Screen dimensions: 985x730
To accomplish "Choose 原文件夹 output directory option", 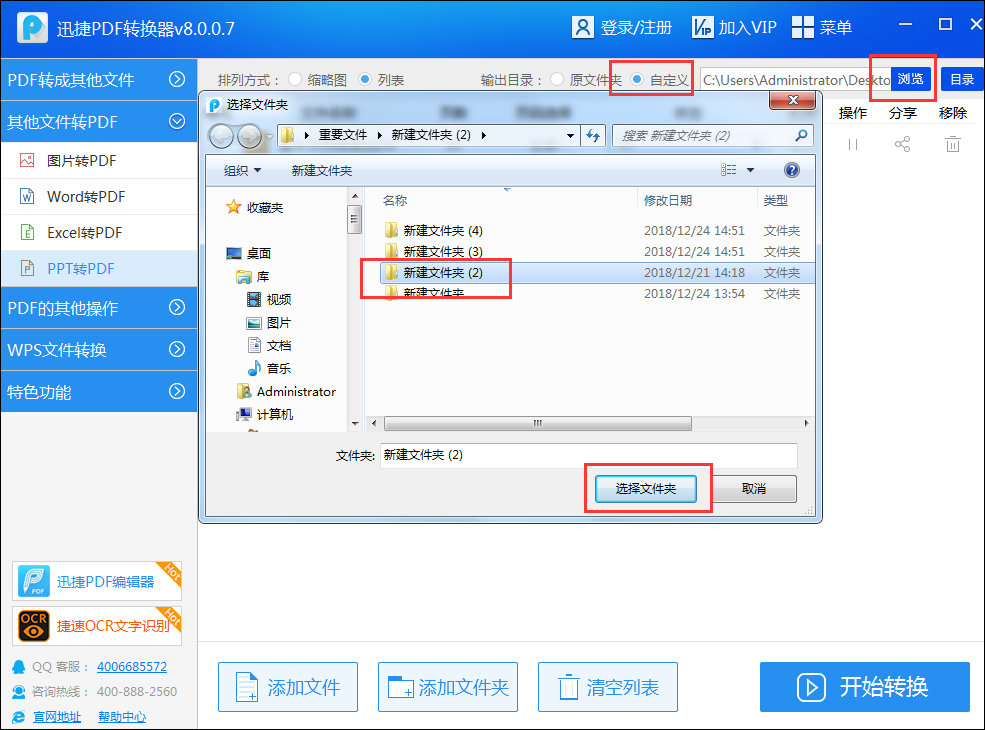I will tap(557, 80).
